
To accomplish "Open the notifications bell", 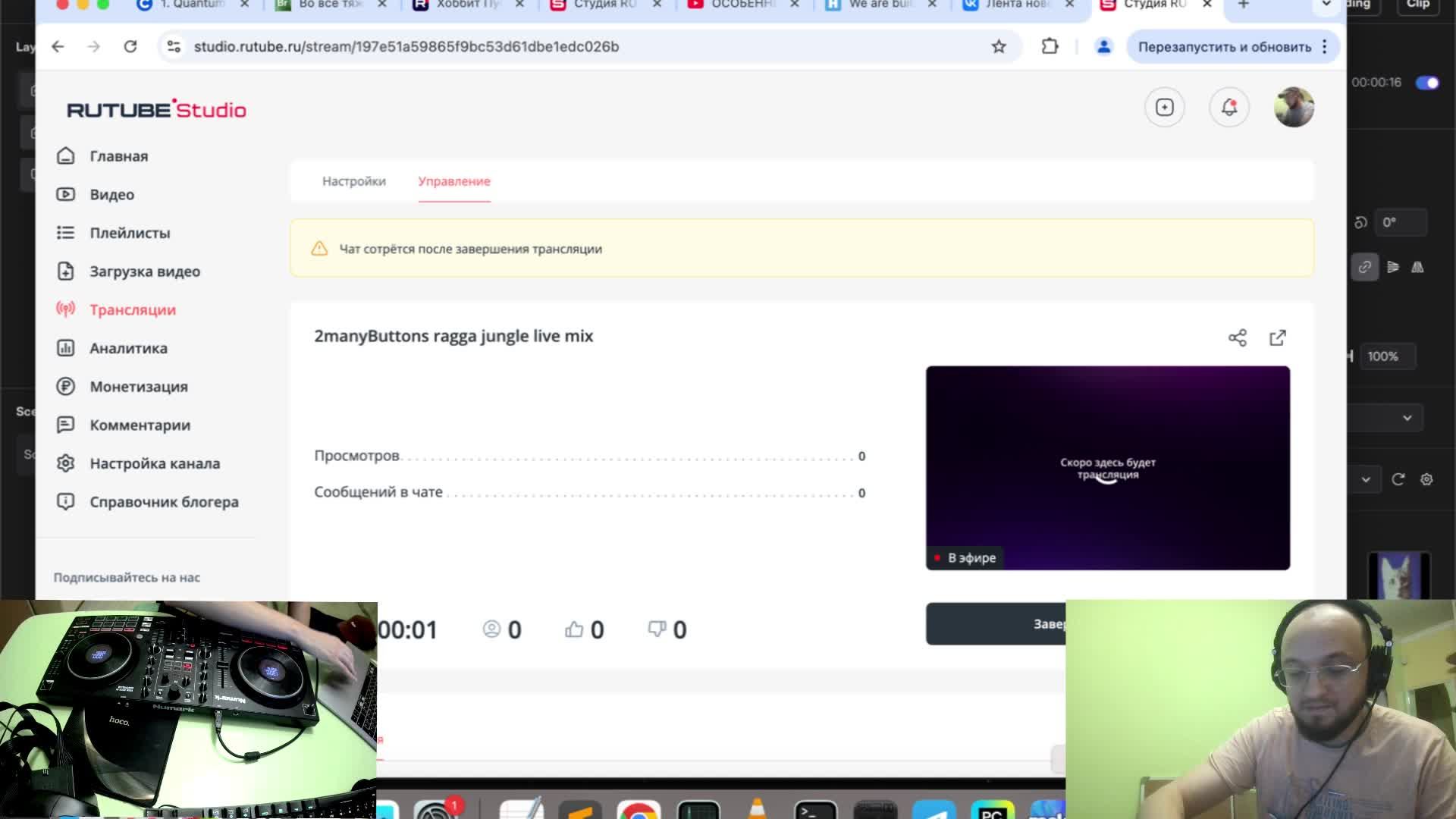I will 1228,107.
